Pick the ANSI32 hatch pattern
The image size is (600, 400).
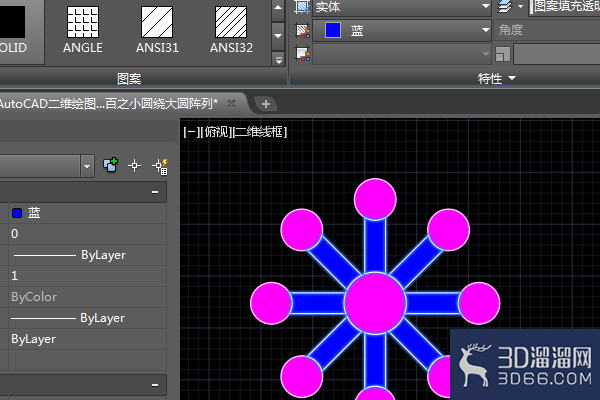(x=231, y=29)
